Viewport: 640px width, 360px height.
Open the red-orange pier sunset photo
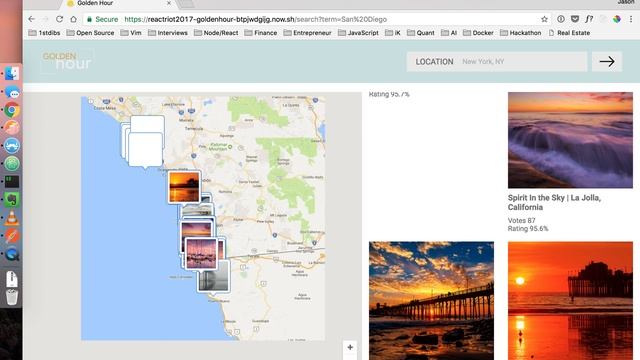coord(570,301)
